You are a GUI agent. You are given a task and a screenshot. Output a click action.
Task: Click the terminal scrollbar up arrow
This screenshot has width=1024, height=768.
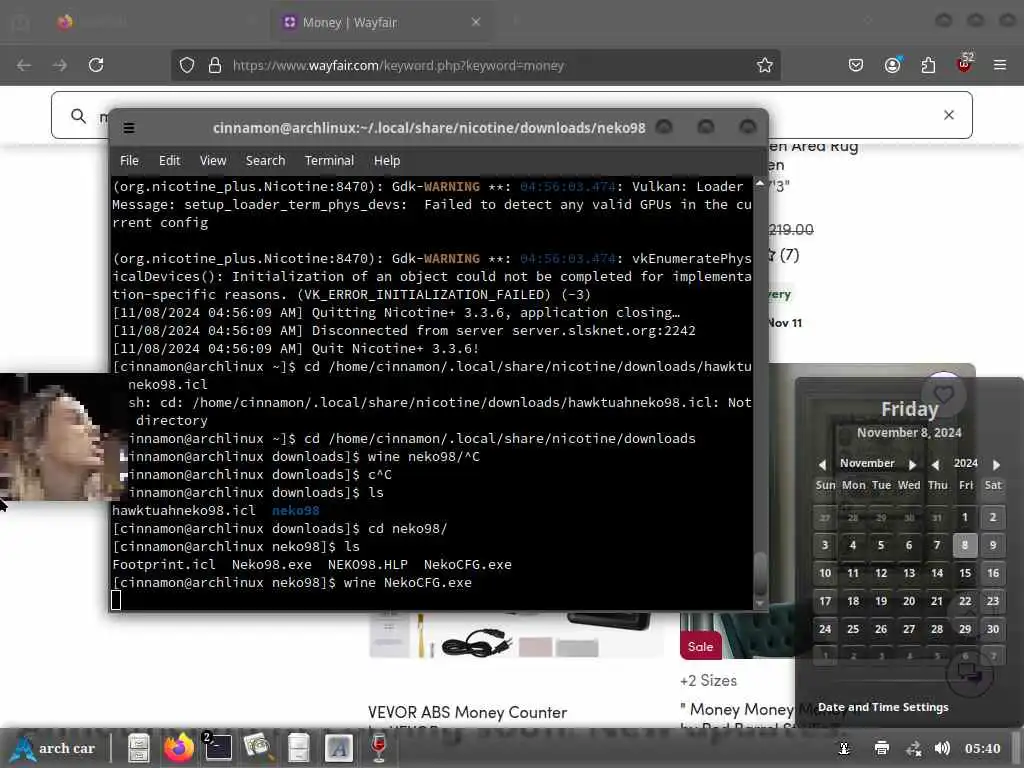[760, 185]
